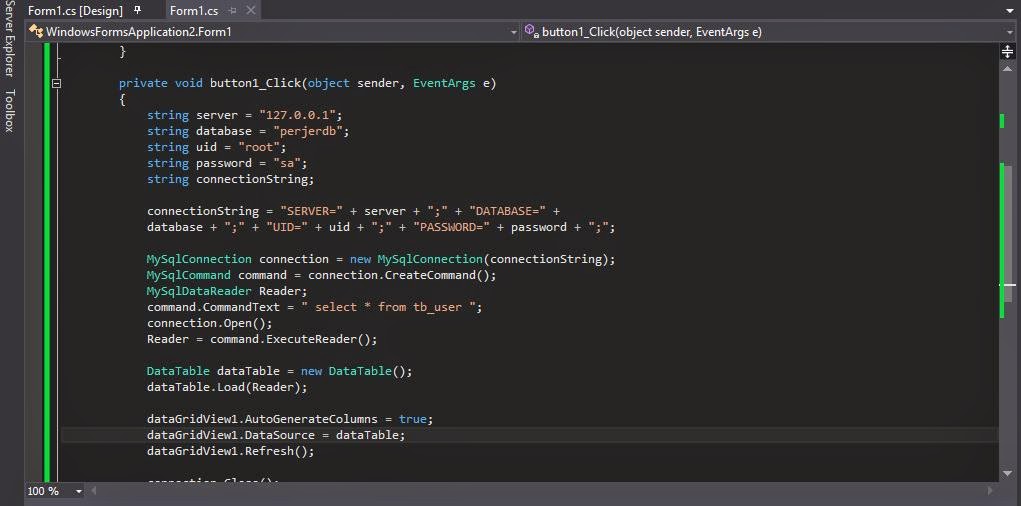
Task: Click the 'select * from tb_user' query text
Action: [x=391, y=307]
